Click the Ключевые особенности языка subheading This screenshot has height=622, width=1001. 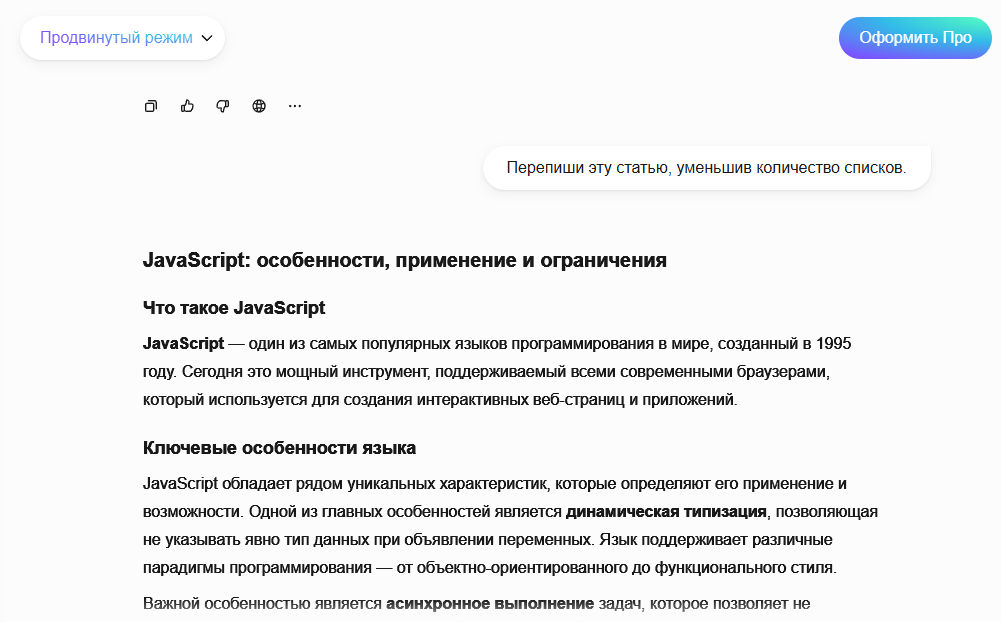point(279,447)
